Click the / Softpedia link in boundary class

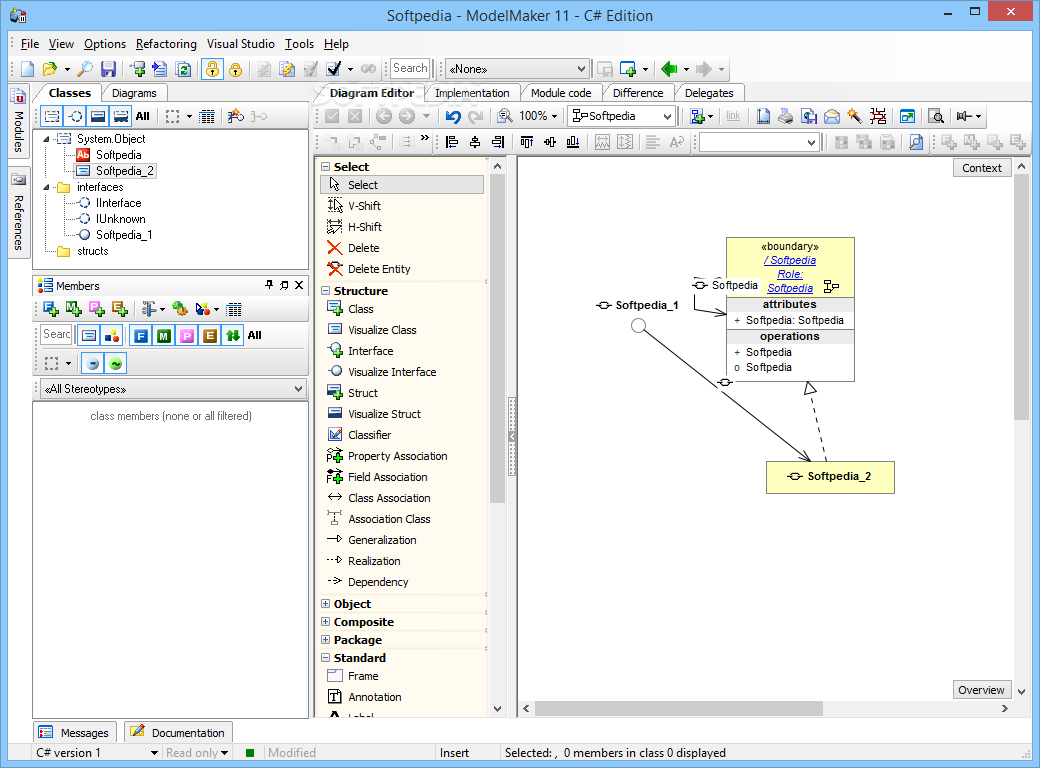coord(790,261)
